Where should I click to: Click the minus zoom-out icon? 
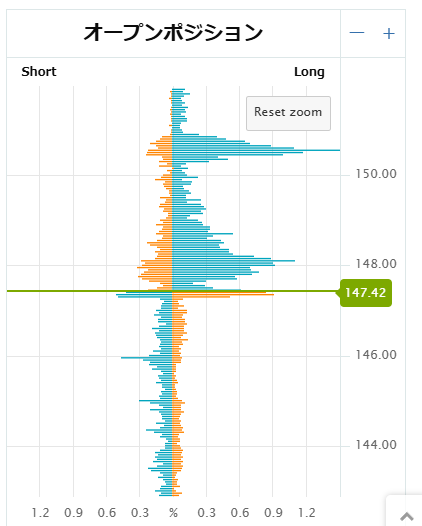click(x=357, y=33)
